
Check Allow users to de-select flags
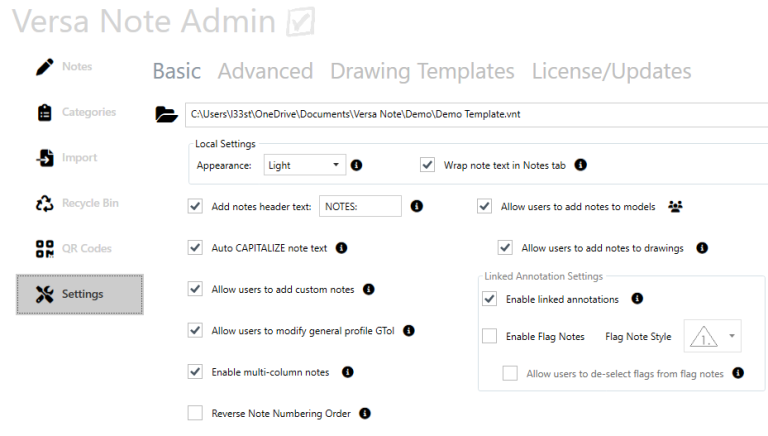coord(510,373)
